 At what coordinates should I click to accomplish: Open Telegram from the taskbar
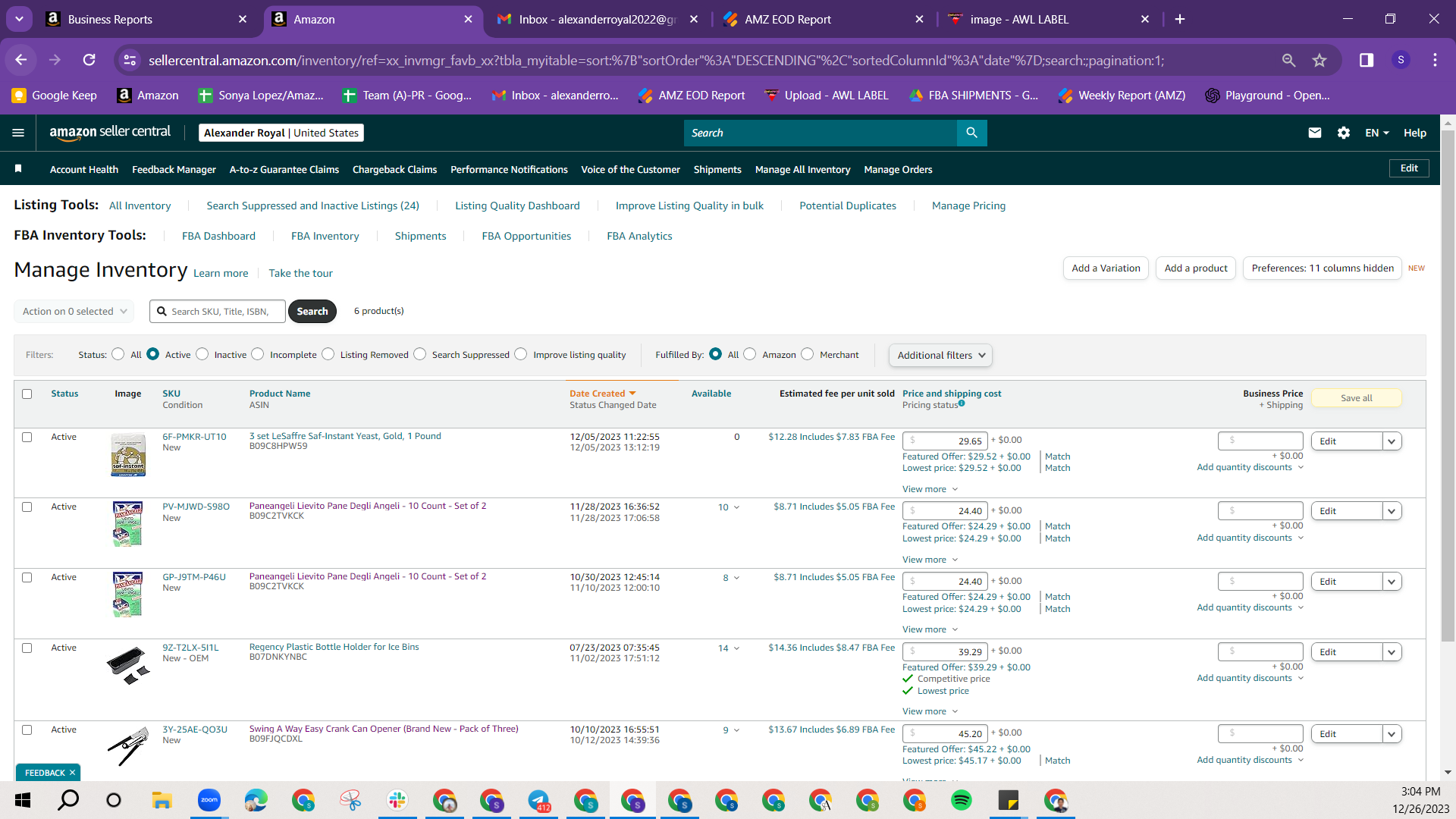pyautogui.click(x=538, y=800)
